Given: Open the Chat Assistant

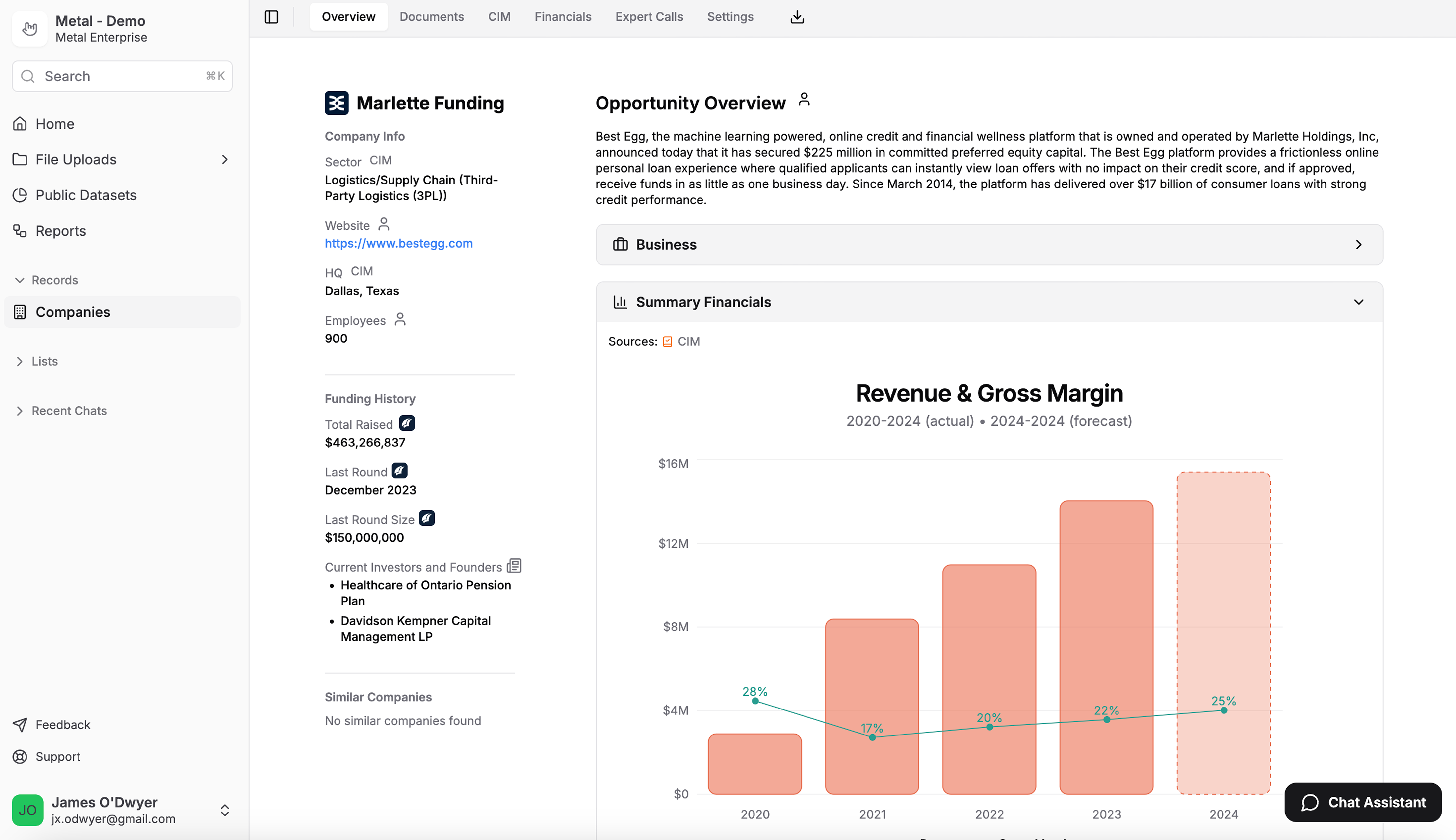Looking at the screenshot, I should click(1363, 802).
